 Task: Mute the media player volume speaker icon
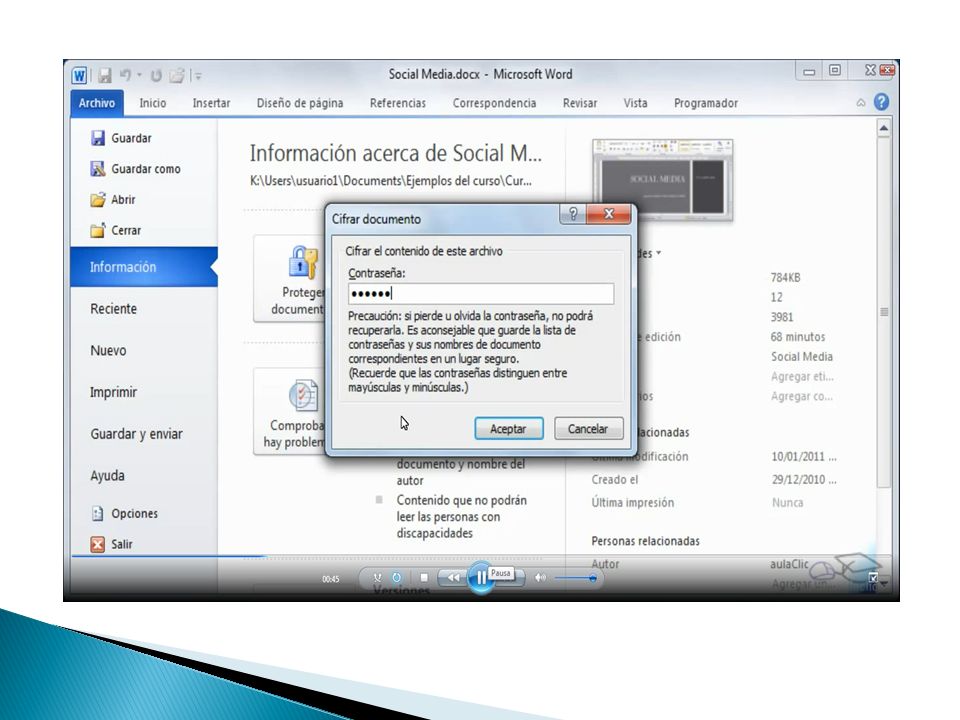pos(540,577)
